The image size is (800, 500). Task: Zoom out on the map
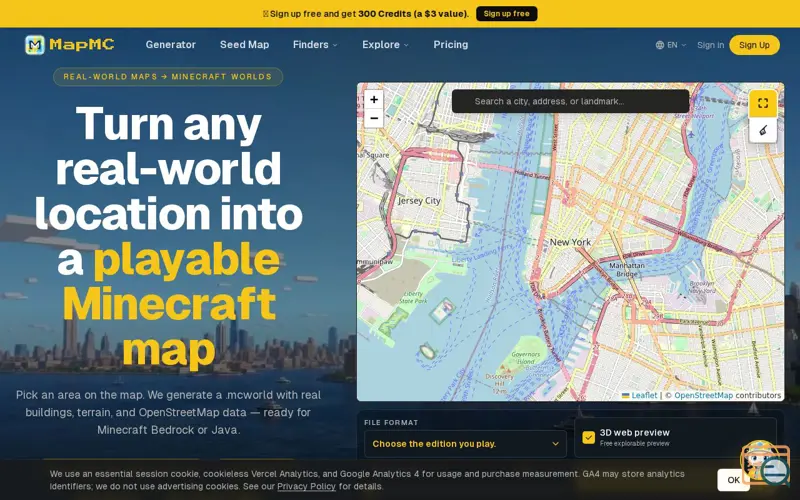pyautogui.click(x=373, y=118)
